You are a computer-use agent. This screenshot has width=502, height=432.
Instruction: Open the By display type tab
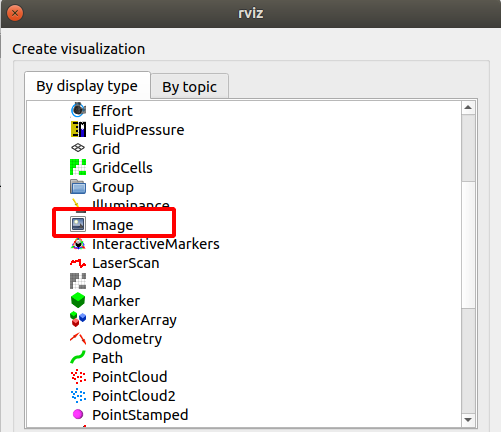87,86
